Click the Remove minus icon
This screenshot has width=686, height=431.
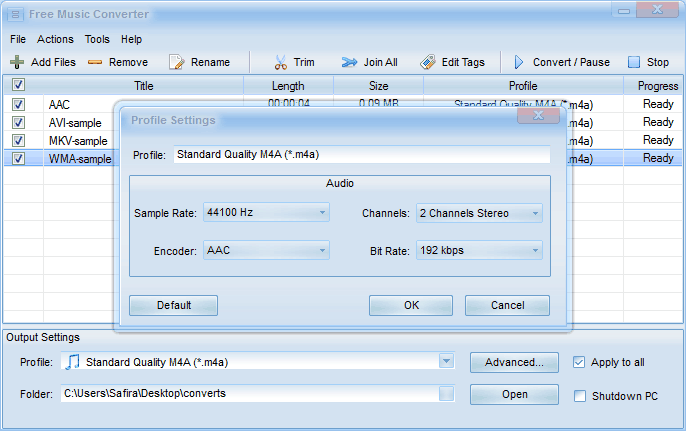95,63
